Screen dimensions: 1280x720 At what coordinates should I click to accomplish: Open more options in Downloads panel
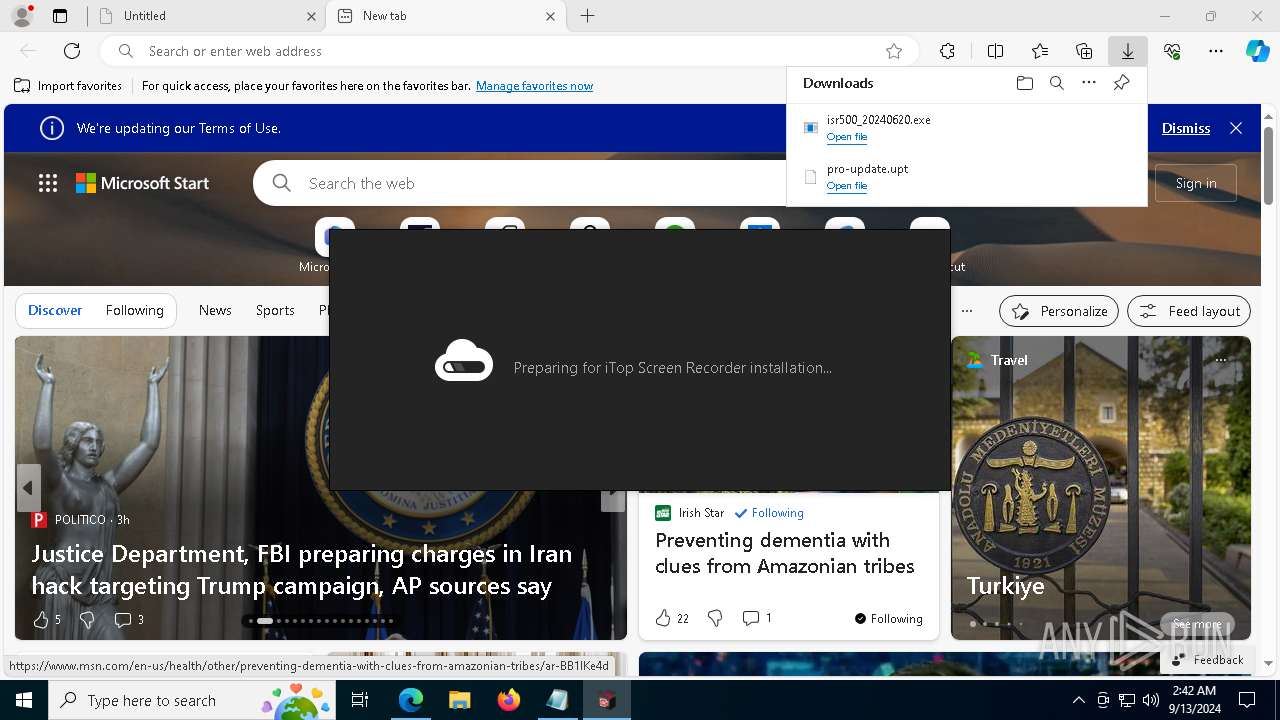pos(1089,83)
